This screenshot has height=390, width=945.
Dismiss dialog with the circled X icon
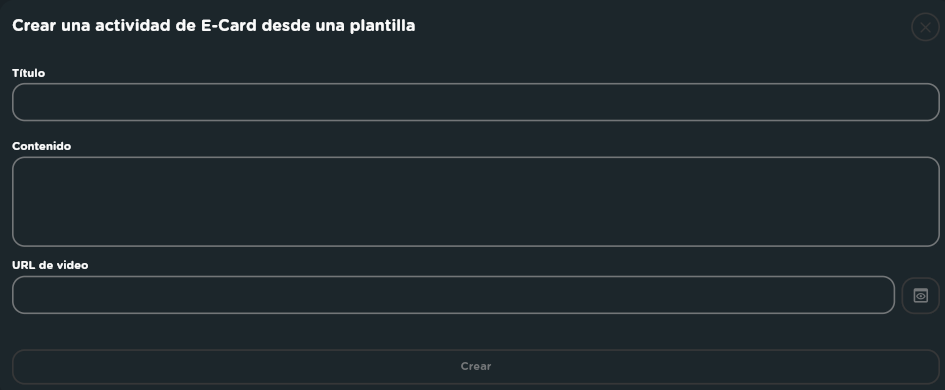(925, 27)
